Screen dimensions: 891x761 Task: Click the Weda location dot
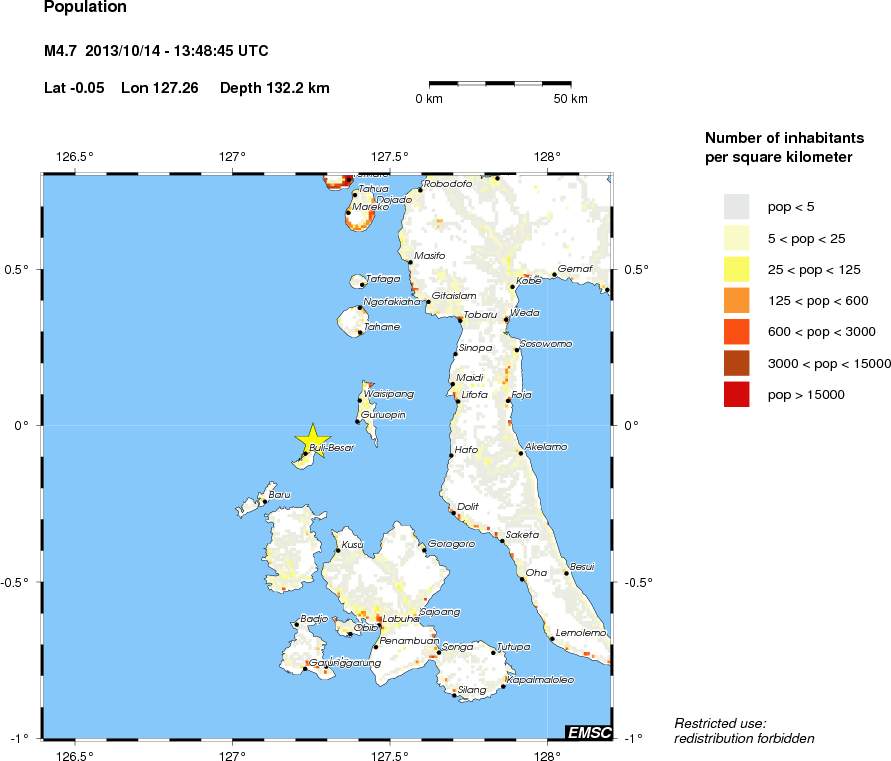(x=507, y=320)
